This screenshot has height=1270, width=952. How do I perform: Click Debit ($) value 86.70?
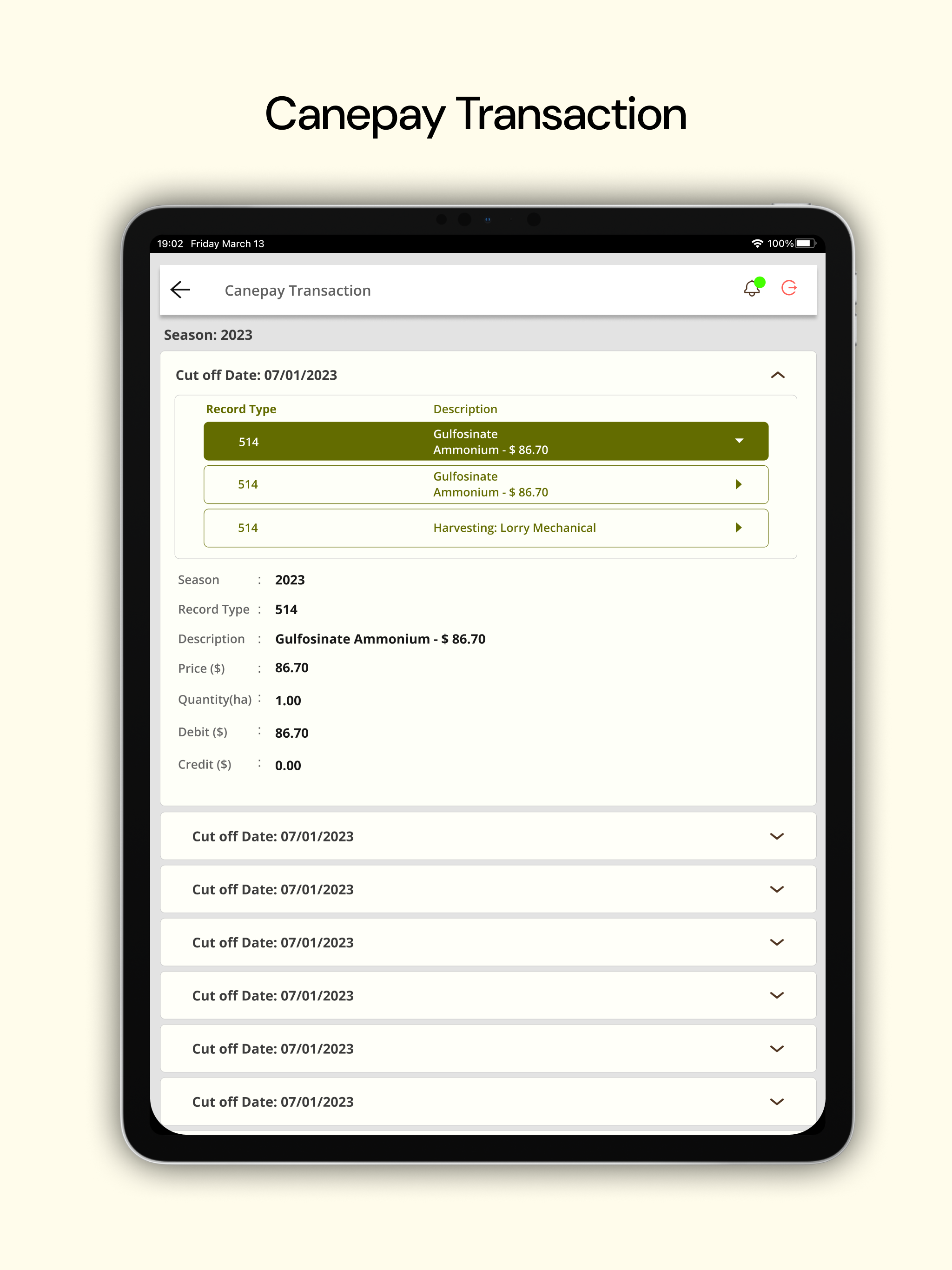(291, 733)
